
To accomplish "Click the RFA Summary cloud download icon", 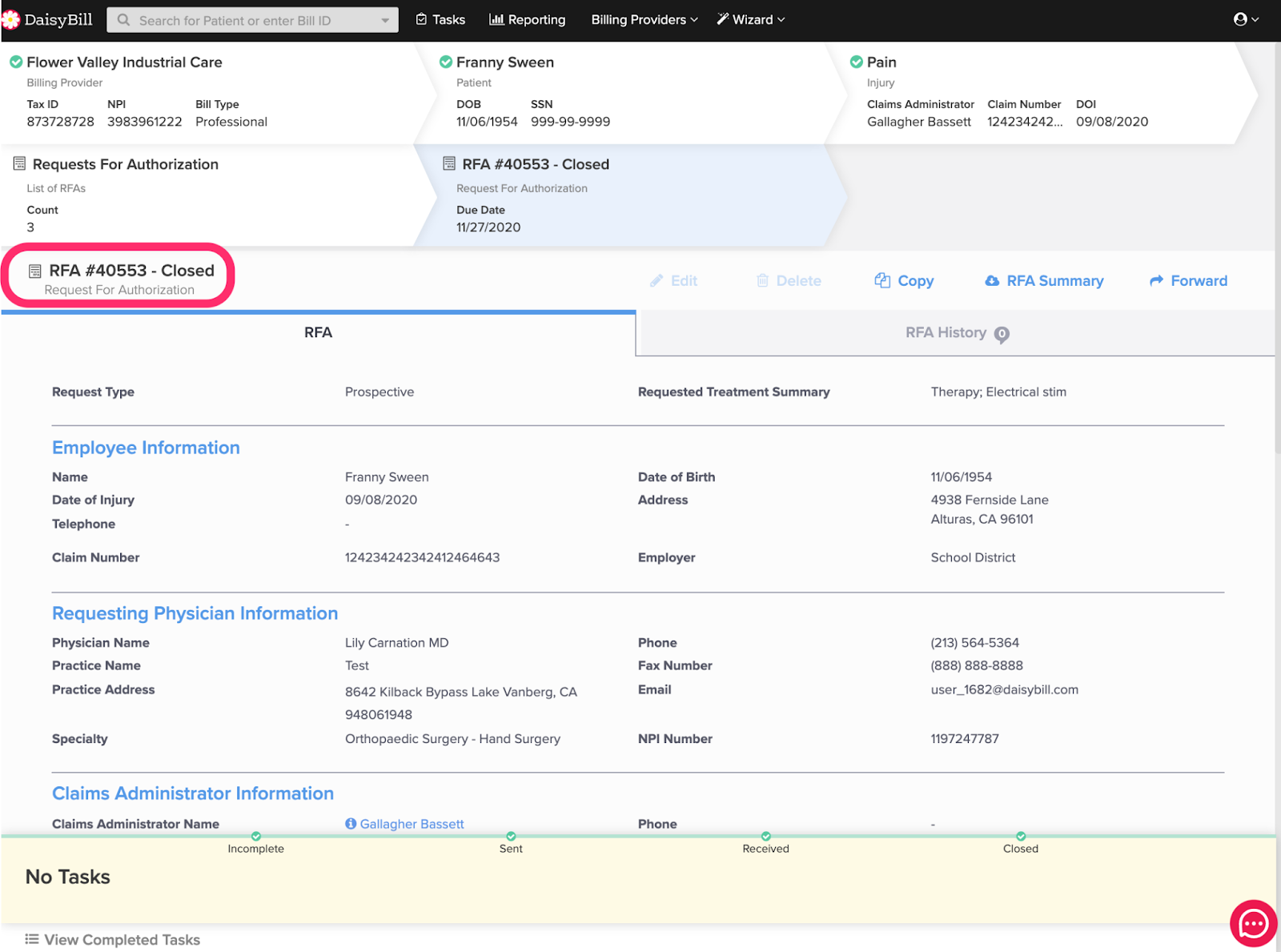I will [x=992, y=281].
